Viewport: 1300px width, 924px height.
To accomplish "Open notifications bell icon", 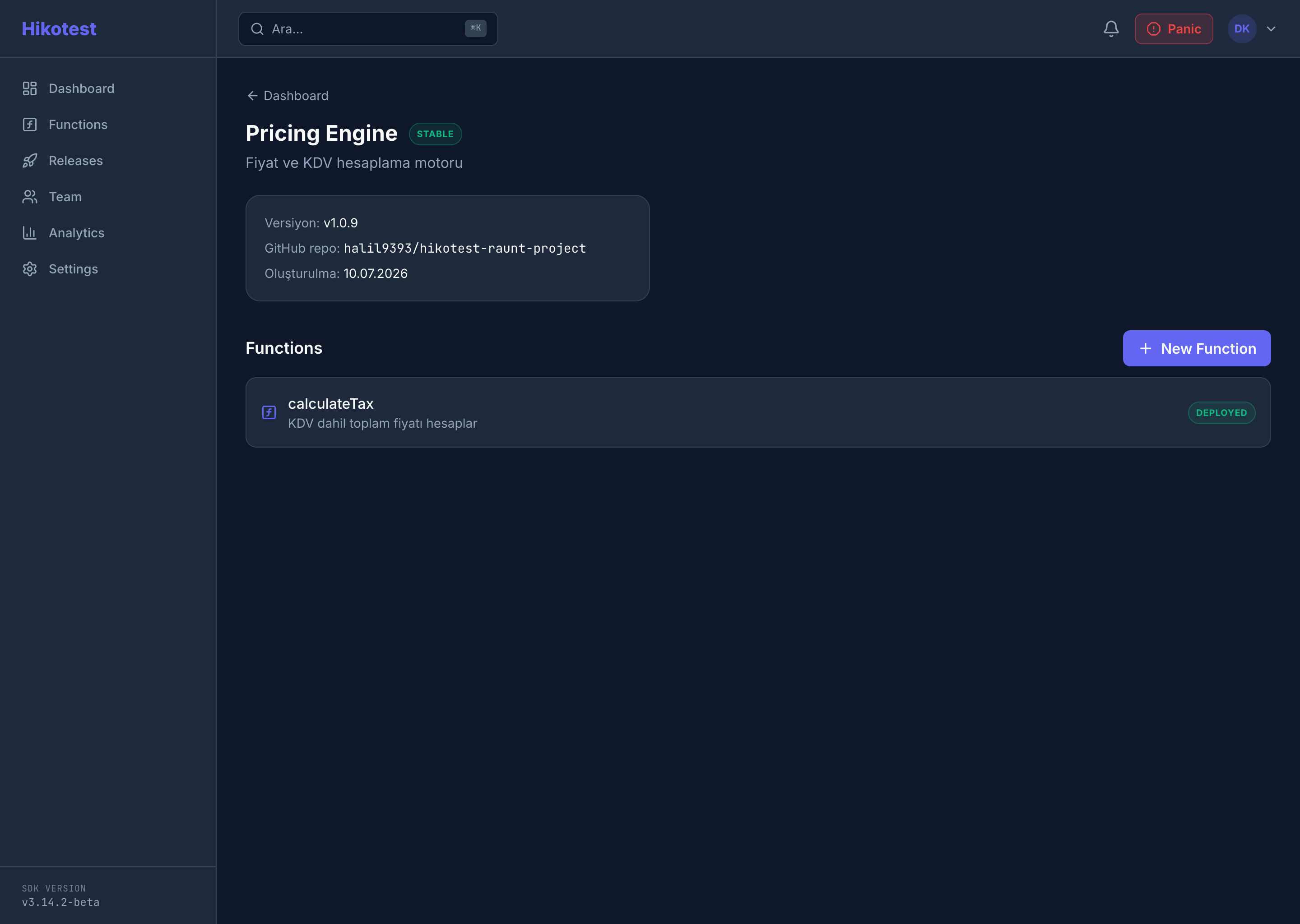I will point(1111,29).
